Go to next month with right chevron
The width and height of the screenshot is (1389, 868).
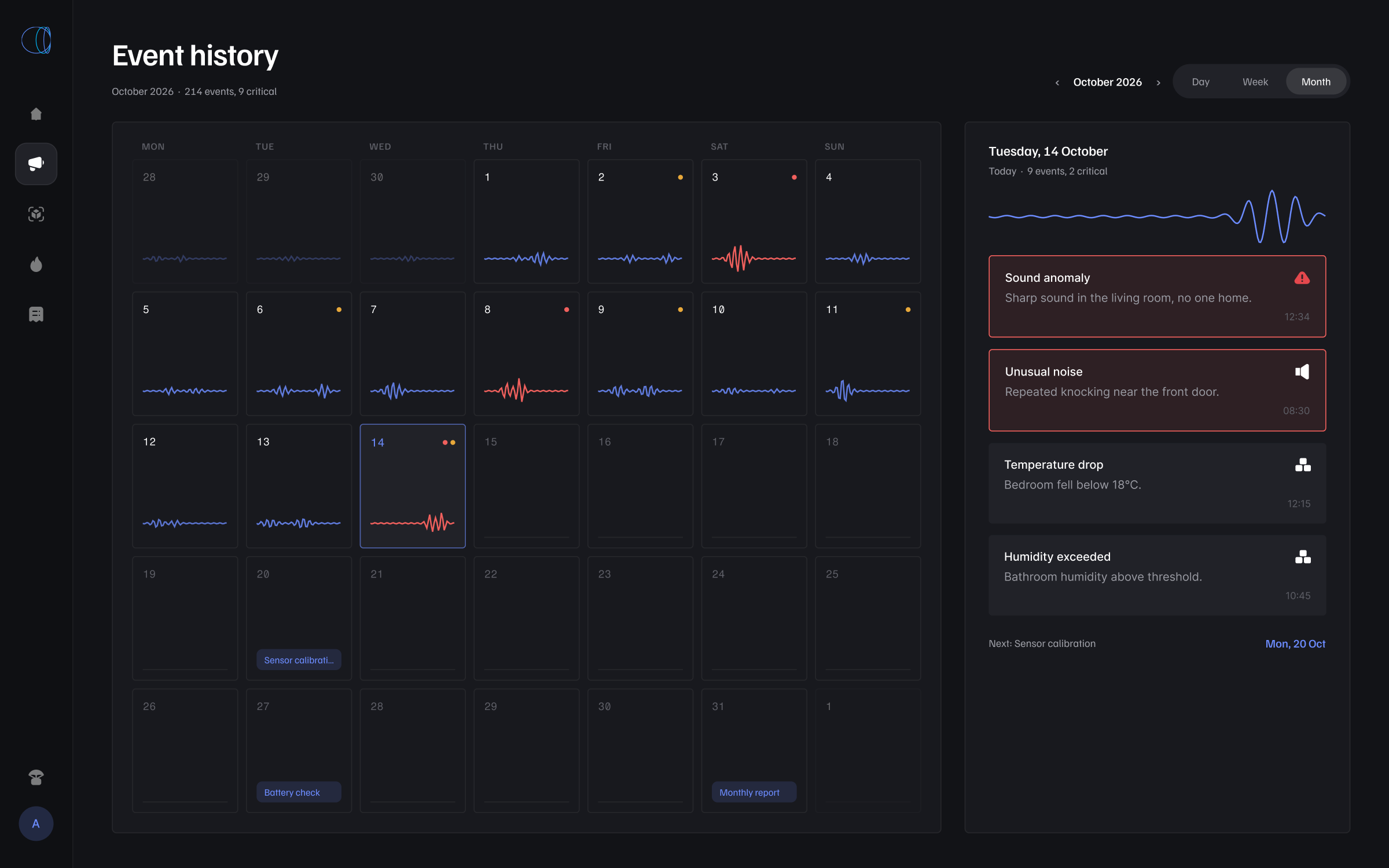(x=1158, y=83)
